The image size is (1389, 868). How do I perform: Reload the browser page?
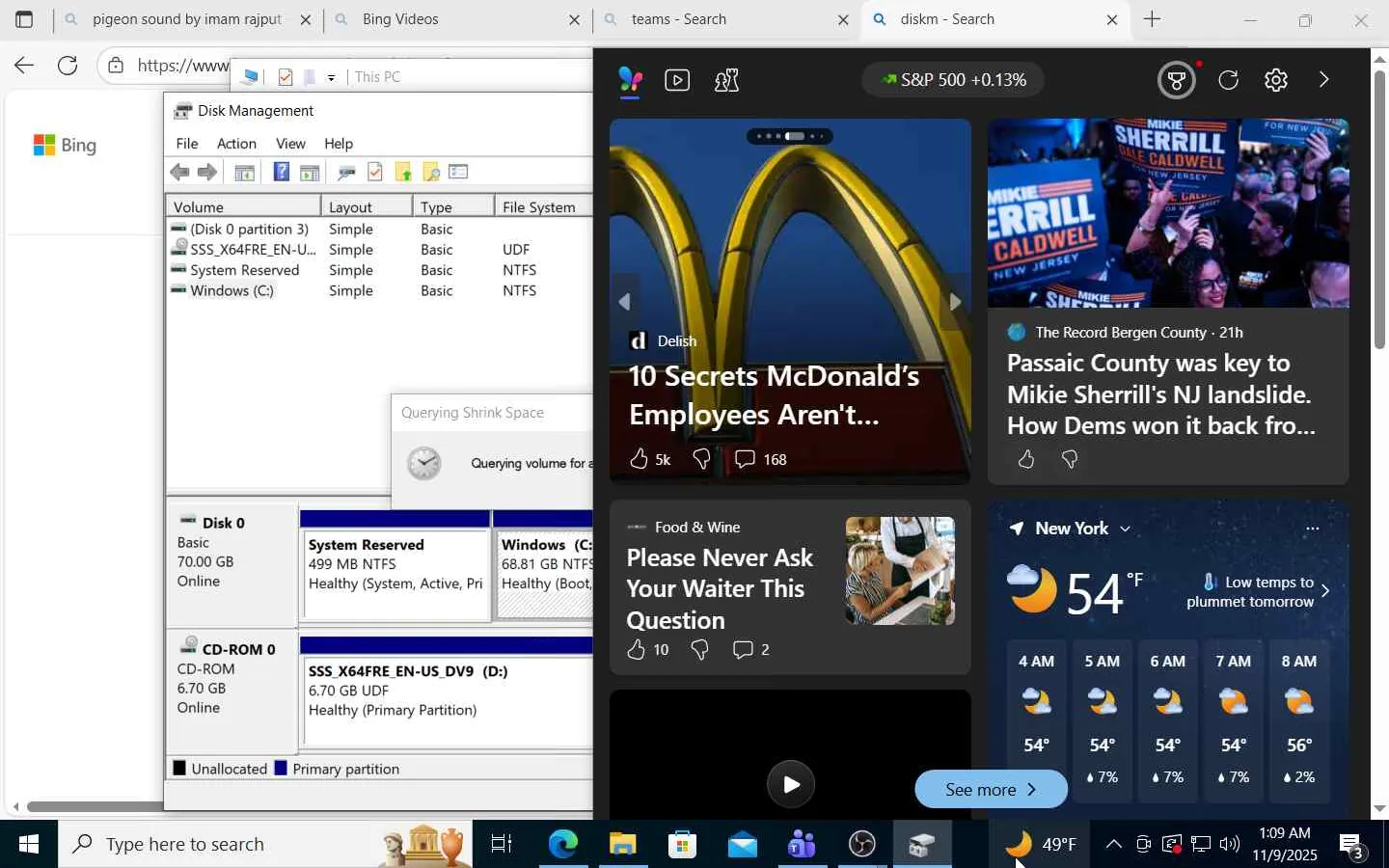coord(68,65)
